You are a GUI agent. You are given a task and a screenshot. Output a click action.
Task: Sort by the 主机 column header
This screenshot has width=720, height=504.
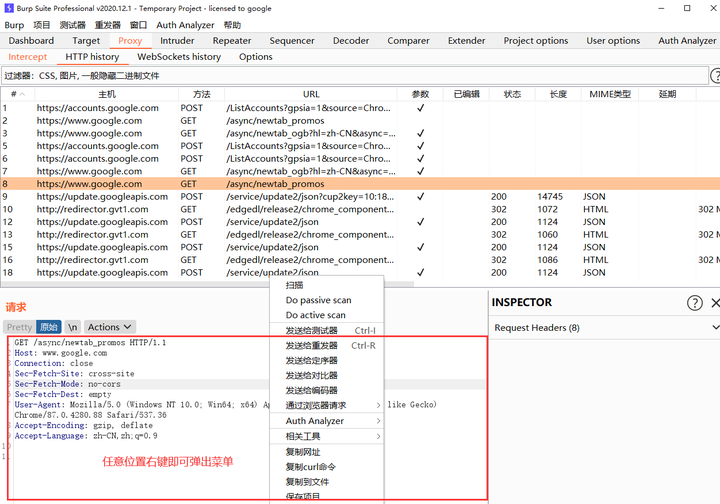click(x=107, y=94)
